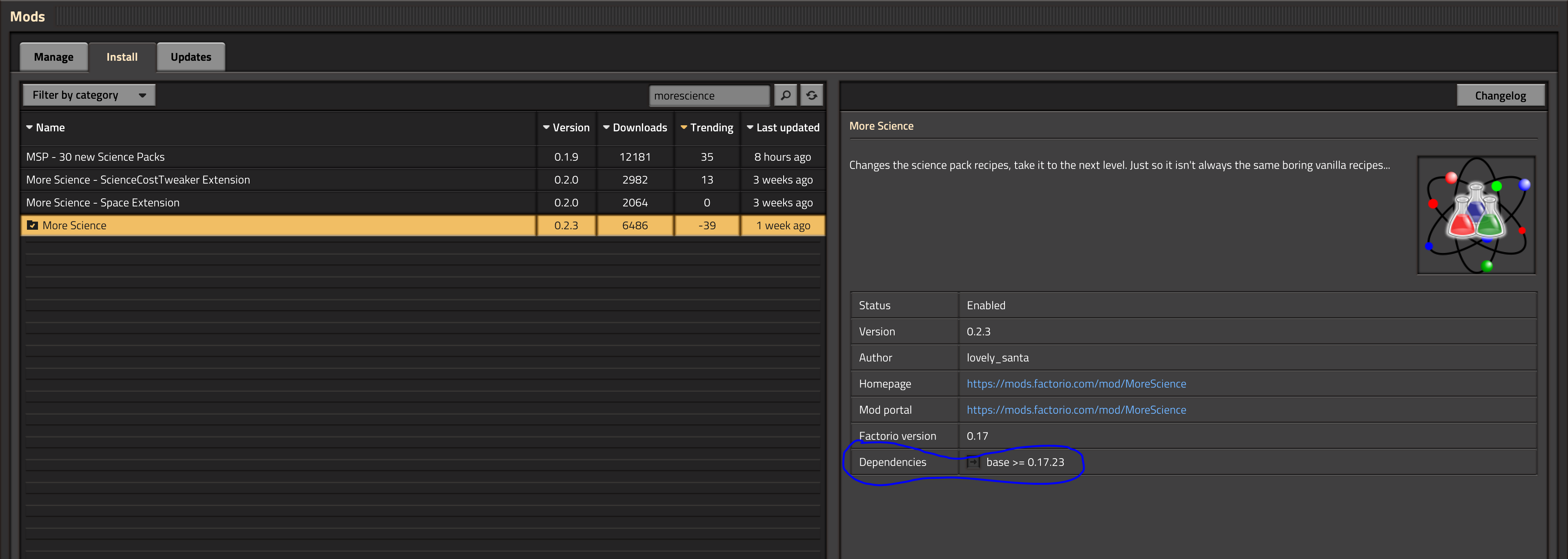Click the author name lovely_santa
The width and height of the screenshot is (1568, 559).
pyautogui.click(x=998, y=358)
